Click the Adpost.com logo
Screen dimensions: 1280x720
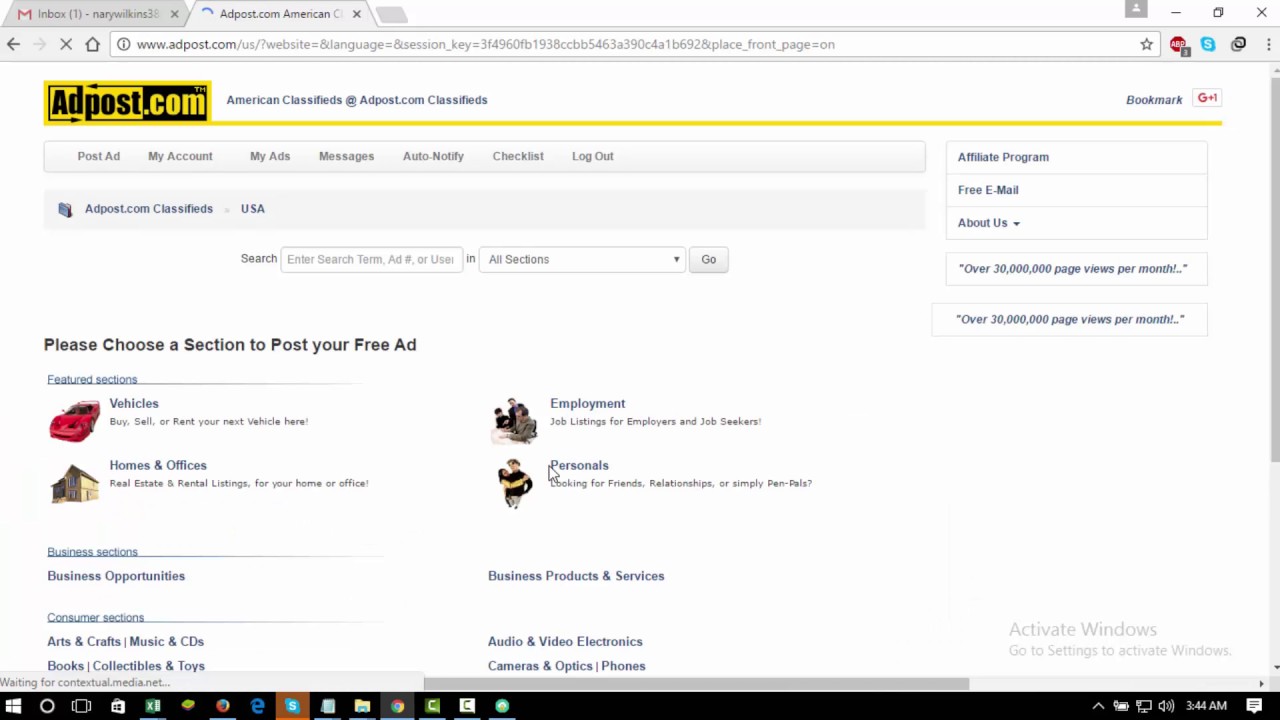[128, 102]
